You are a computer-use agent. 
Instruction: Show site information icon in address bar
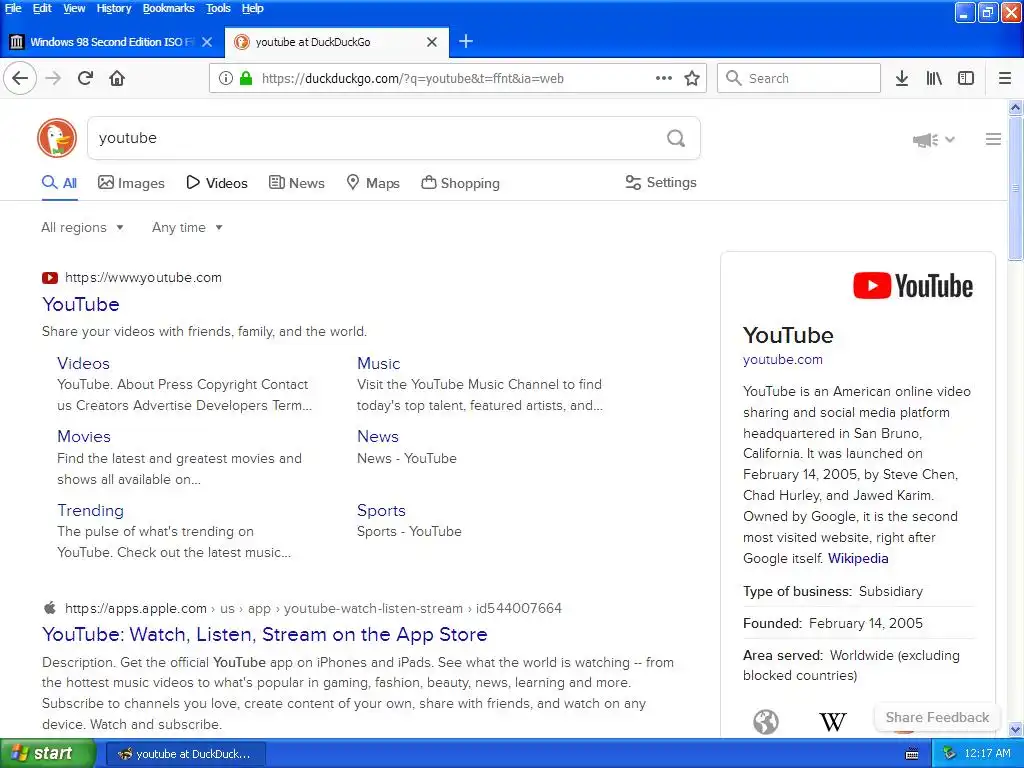[x=225, y=78]
